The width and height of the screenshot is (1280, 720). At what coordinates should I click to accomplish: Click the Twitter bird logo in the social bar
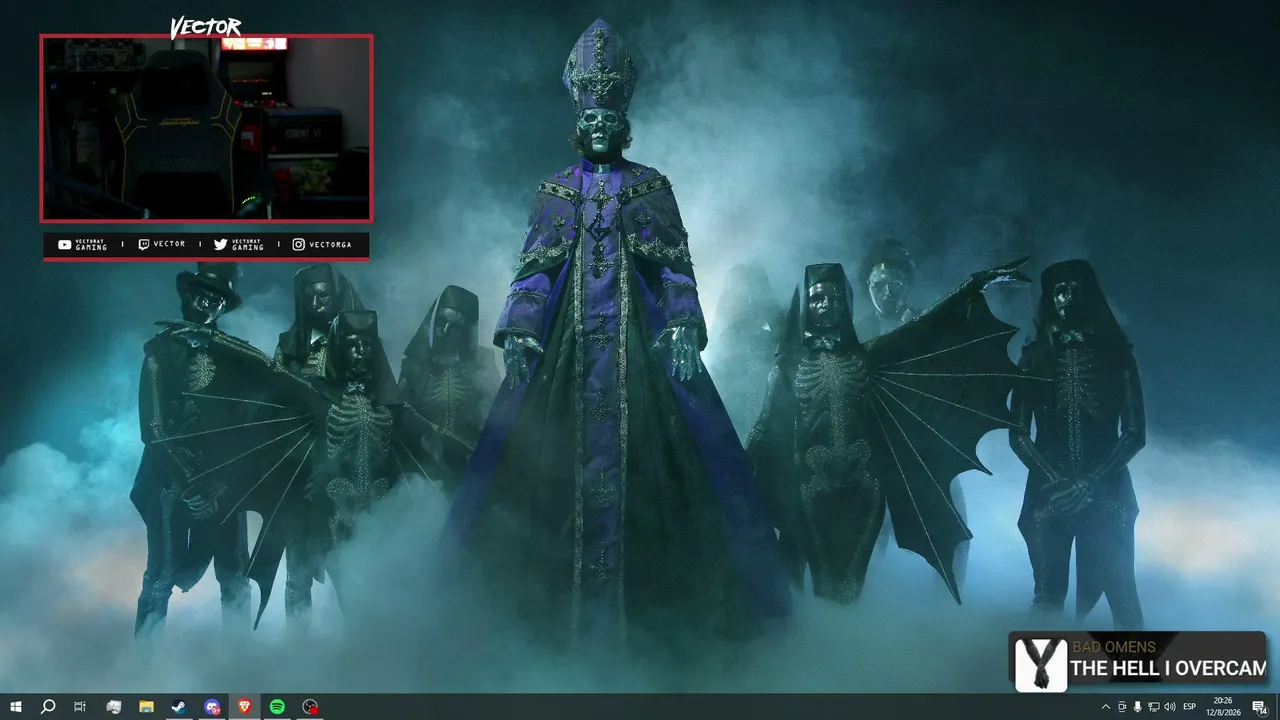[221, 245]
